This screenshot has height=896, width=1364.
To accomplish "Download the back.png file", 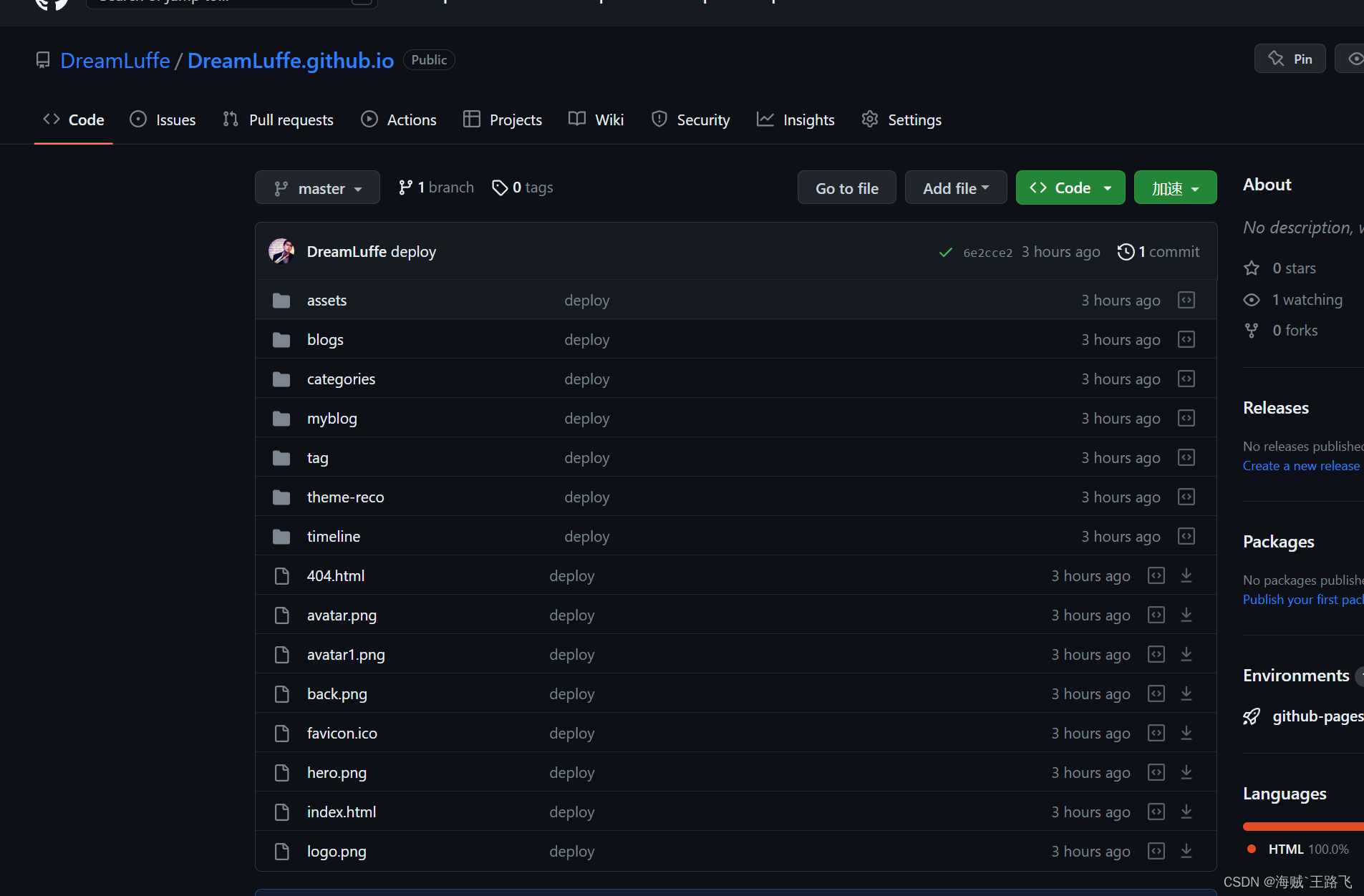I will coord(1186,693).
